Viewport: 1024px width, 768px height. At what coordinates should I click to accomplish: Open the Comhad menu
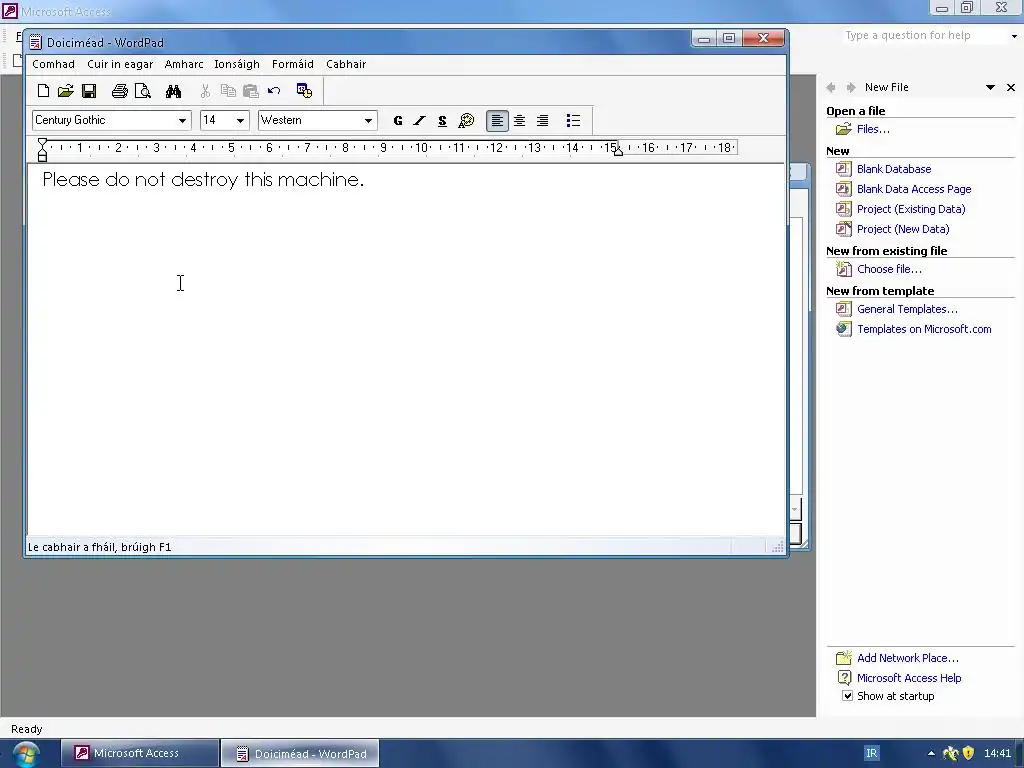click(x=54, y=64)
